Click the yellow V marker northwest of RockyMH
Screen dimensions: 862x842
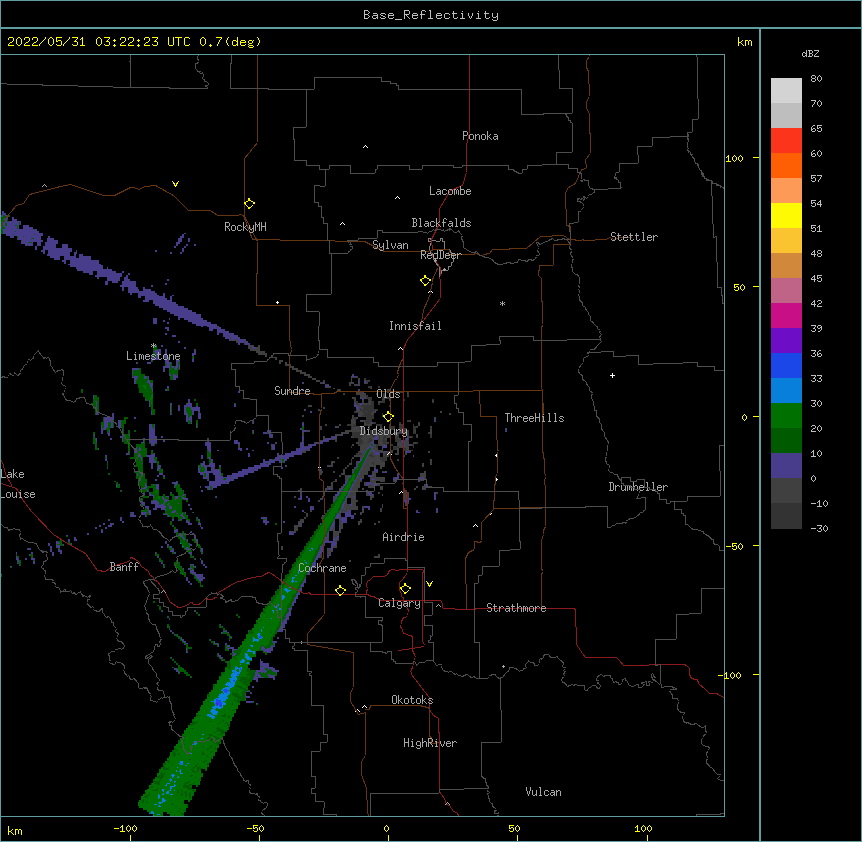click(175, 184)
